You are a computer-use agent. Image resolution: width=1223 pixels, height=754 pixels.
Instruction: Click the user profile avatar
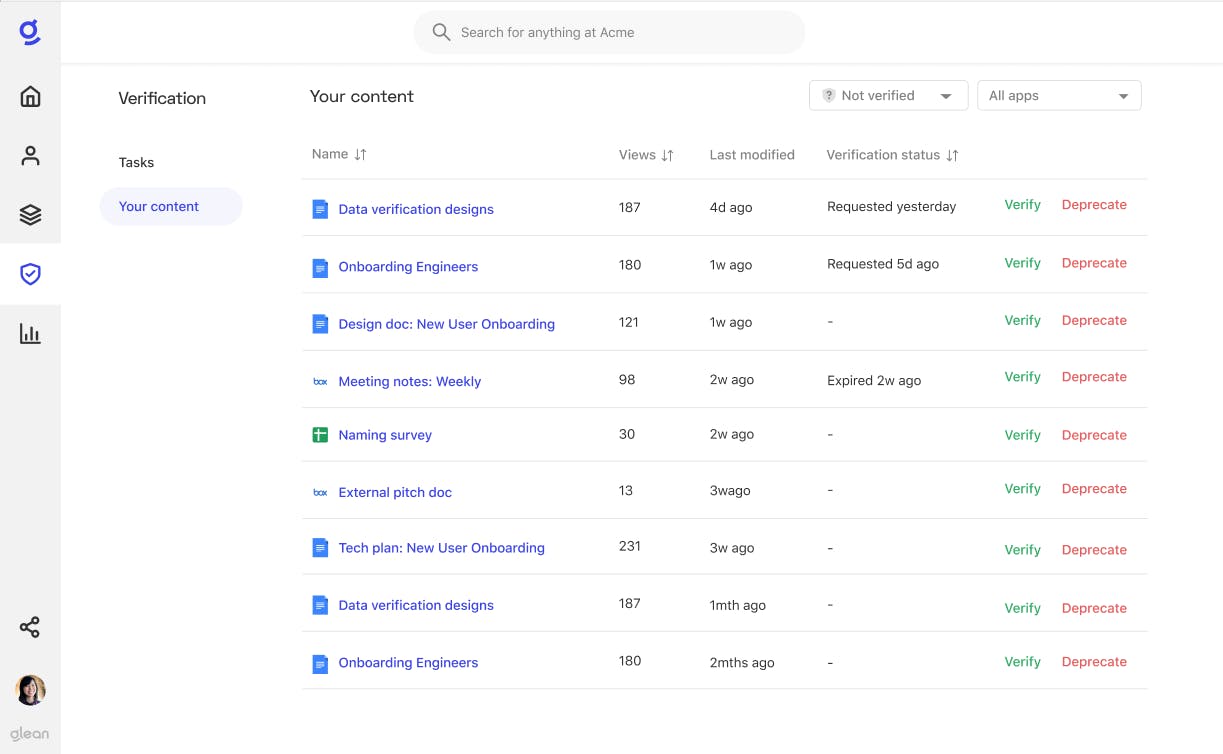pyautogui.click(x=30, y=690)
